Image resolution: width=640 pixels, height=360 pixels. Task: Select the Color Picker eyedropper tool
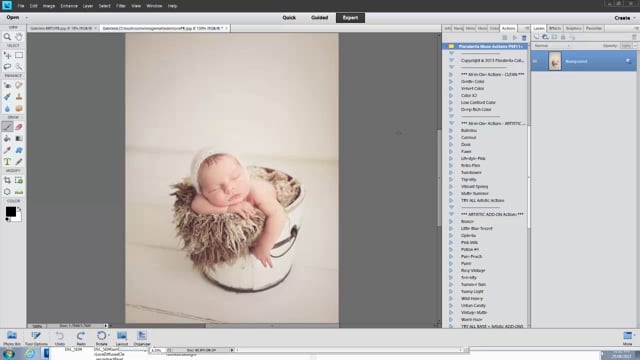pyautogui.click(x=7, y=150)
